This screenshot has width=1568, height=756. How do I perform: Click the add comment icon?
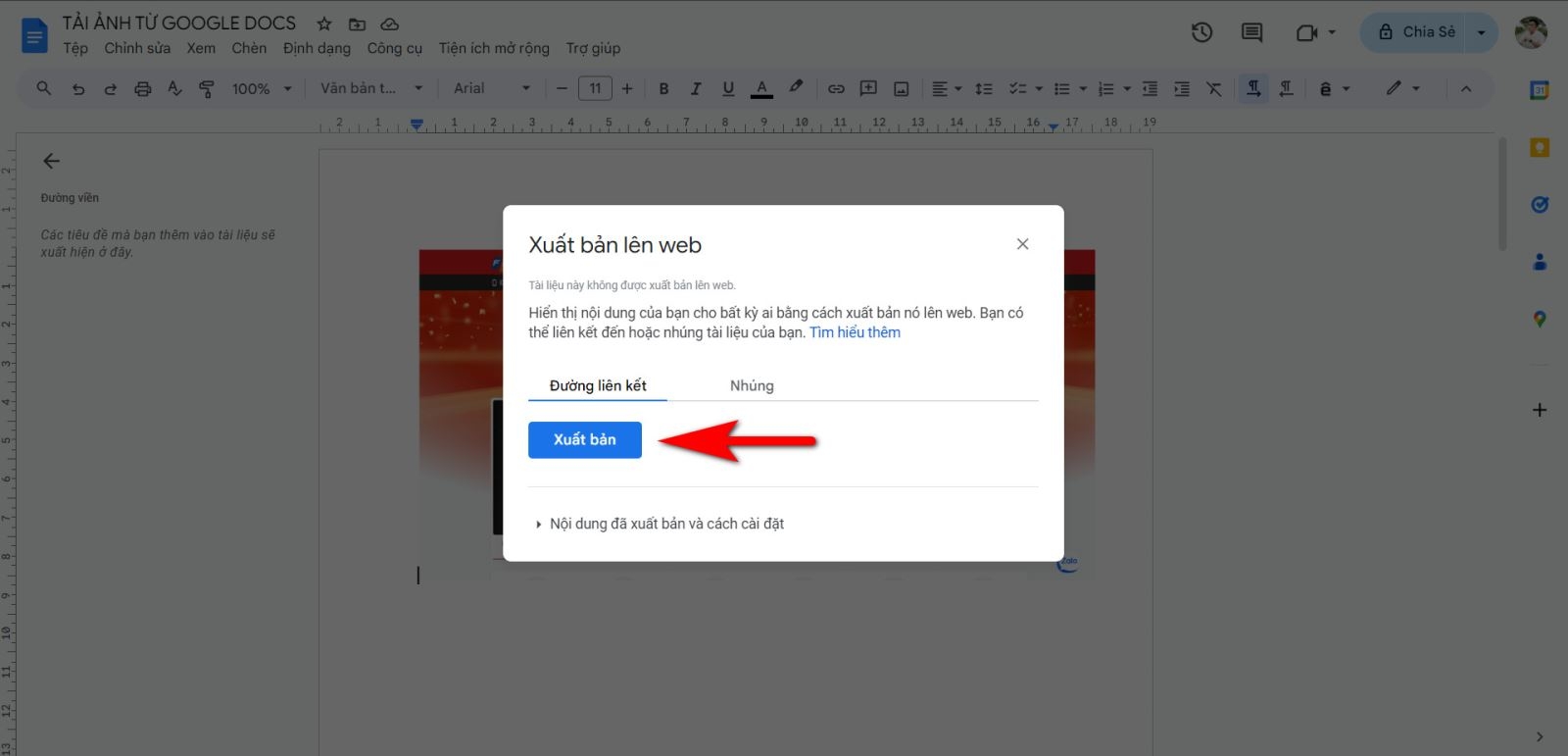868,88
